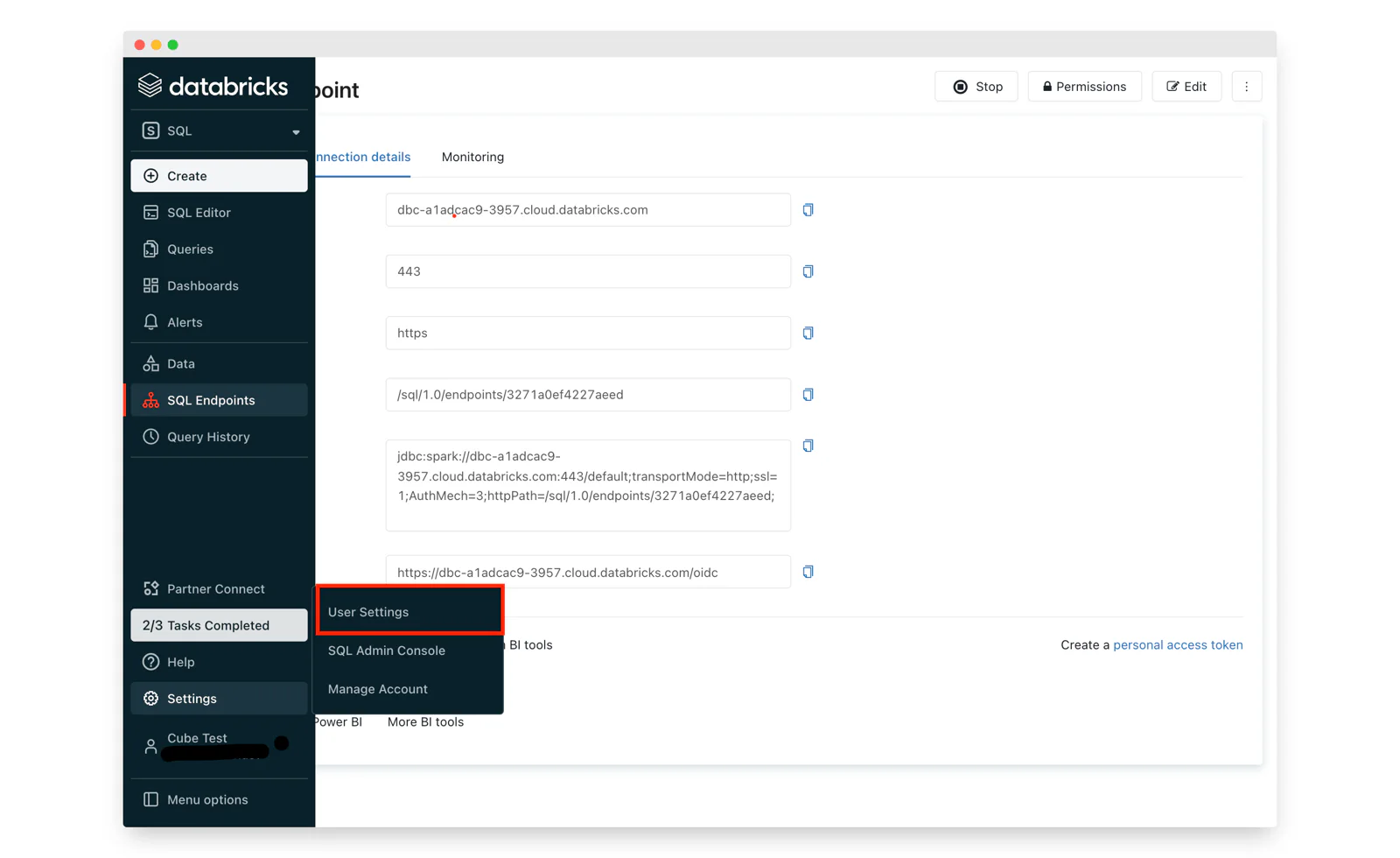This screenshot has width=1400, height=858.
Task: Click the Alerts bell icon
Action: tap(150, 323)
